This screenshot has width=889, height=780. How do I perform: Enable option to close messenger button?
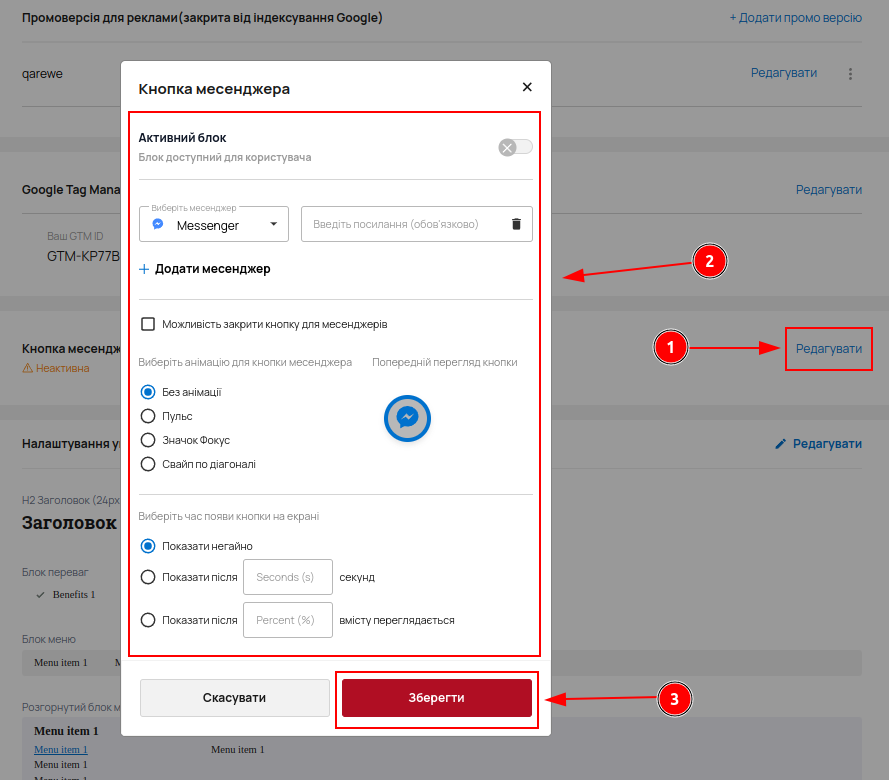coord(148,324)
